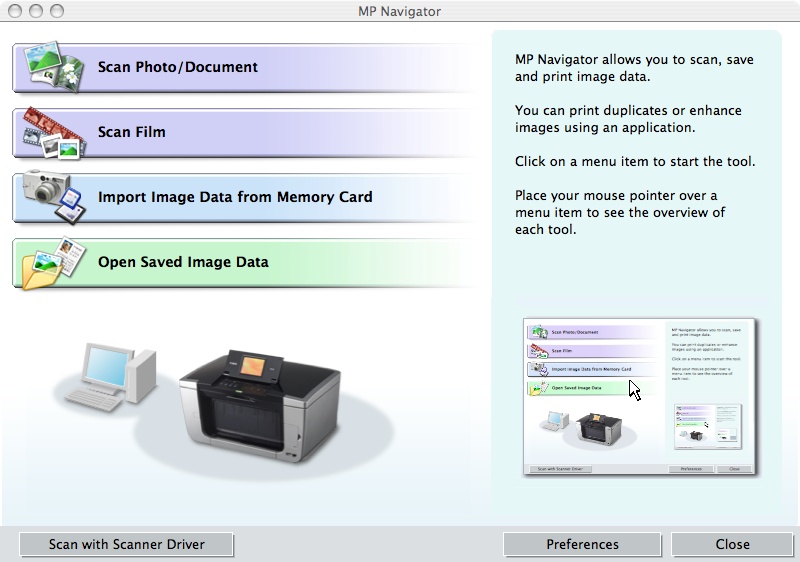The image size is (800, 562).
Task: Click the red window close button
Action: (16, 11)
